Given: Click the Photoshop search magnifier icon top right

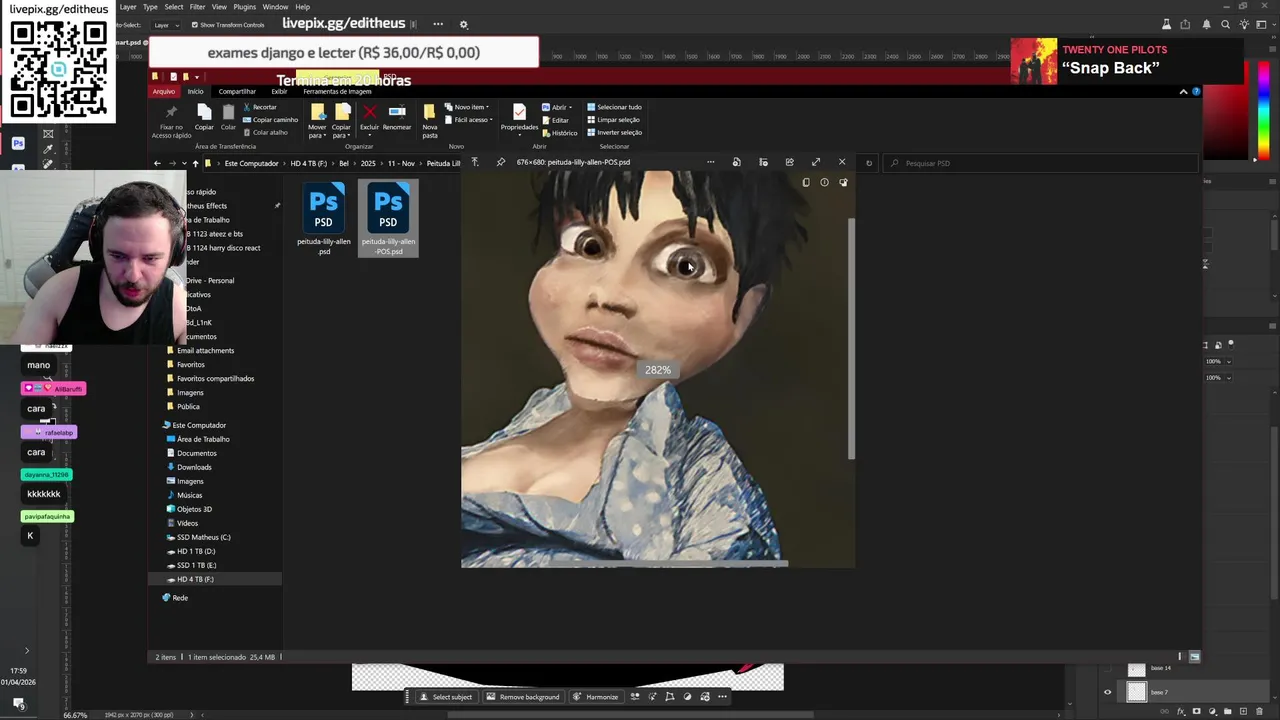Looking at the screenshot, I should (1226, 25).
